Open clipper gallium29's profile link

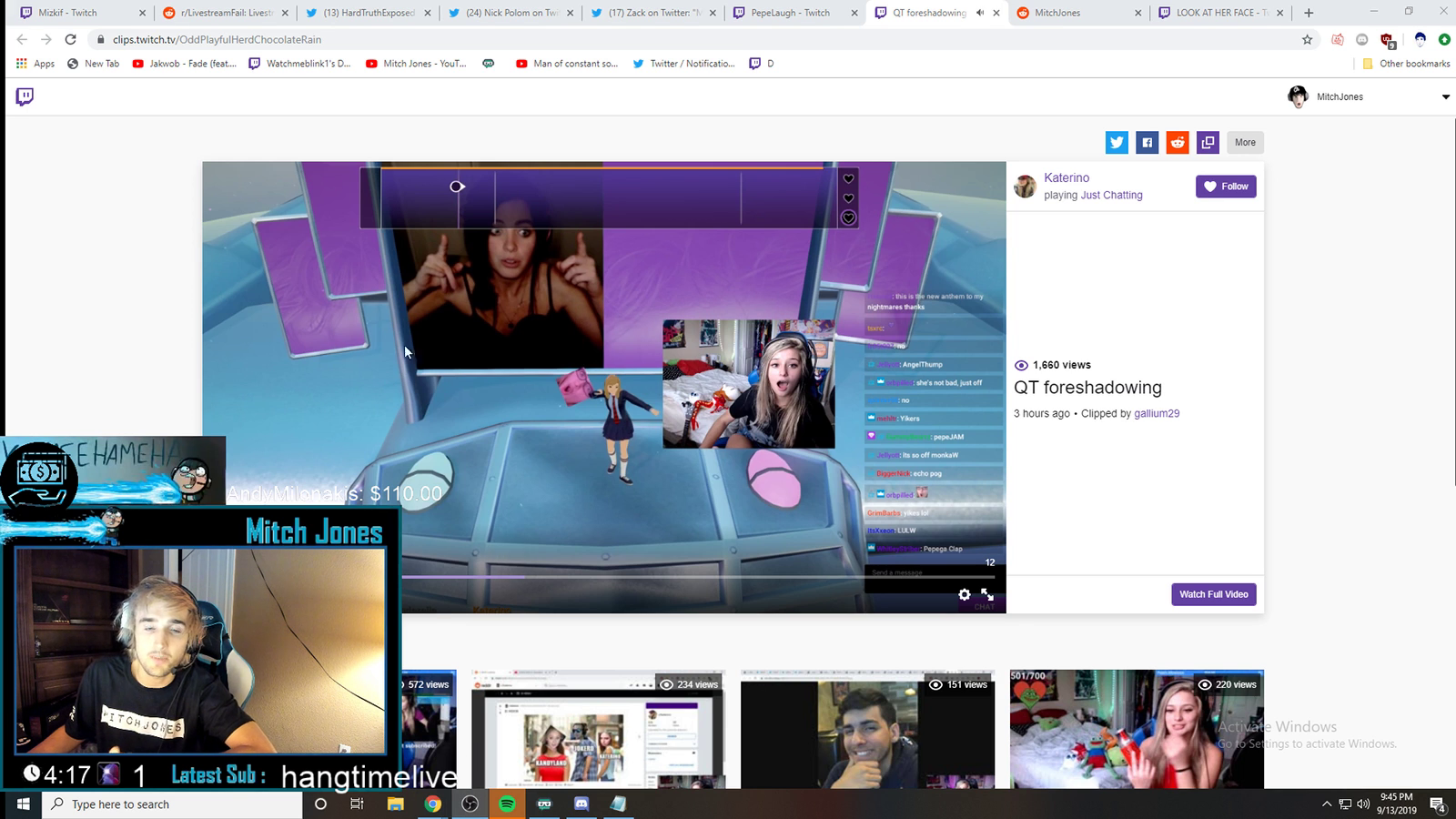click(x=1157, y=413)
